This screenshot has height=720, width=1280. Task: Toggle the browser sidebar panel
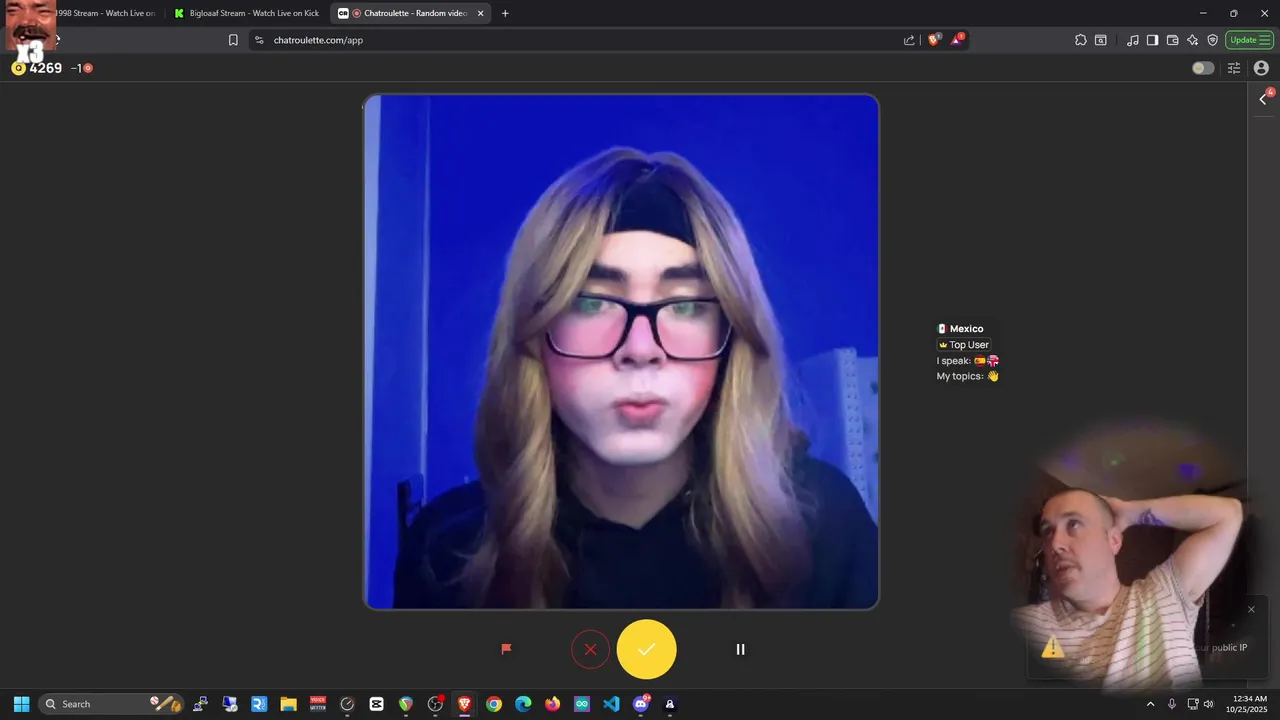1152,40
